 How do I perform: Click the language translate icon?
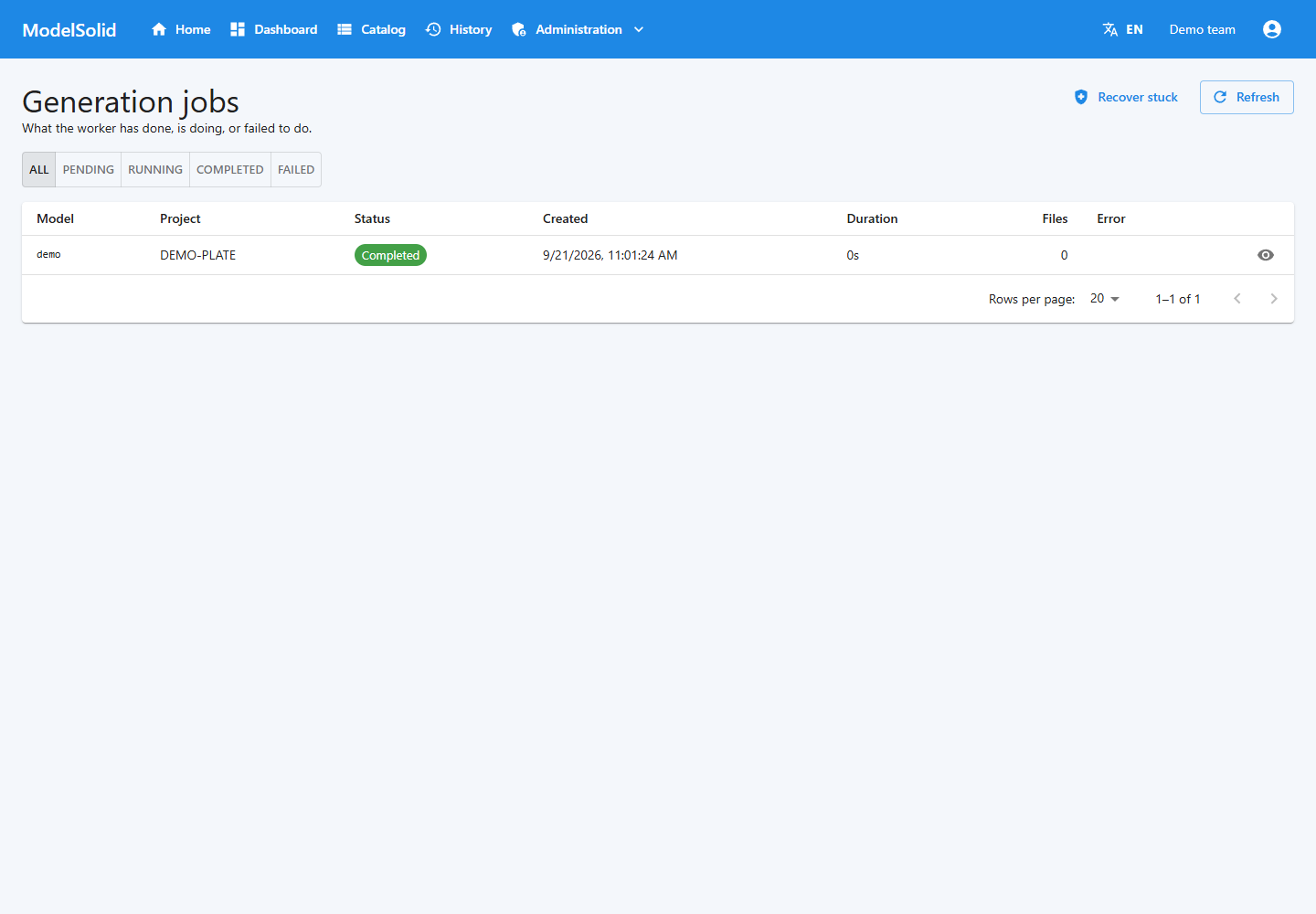(1110, 29)
